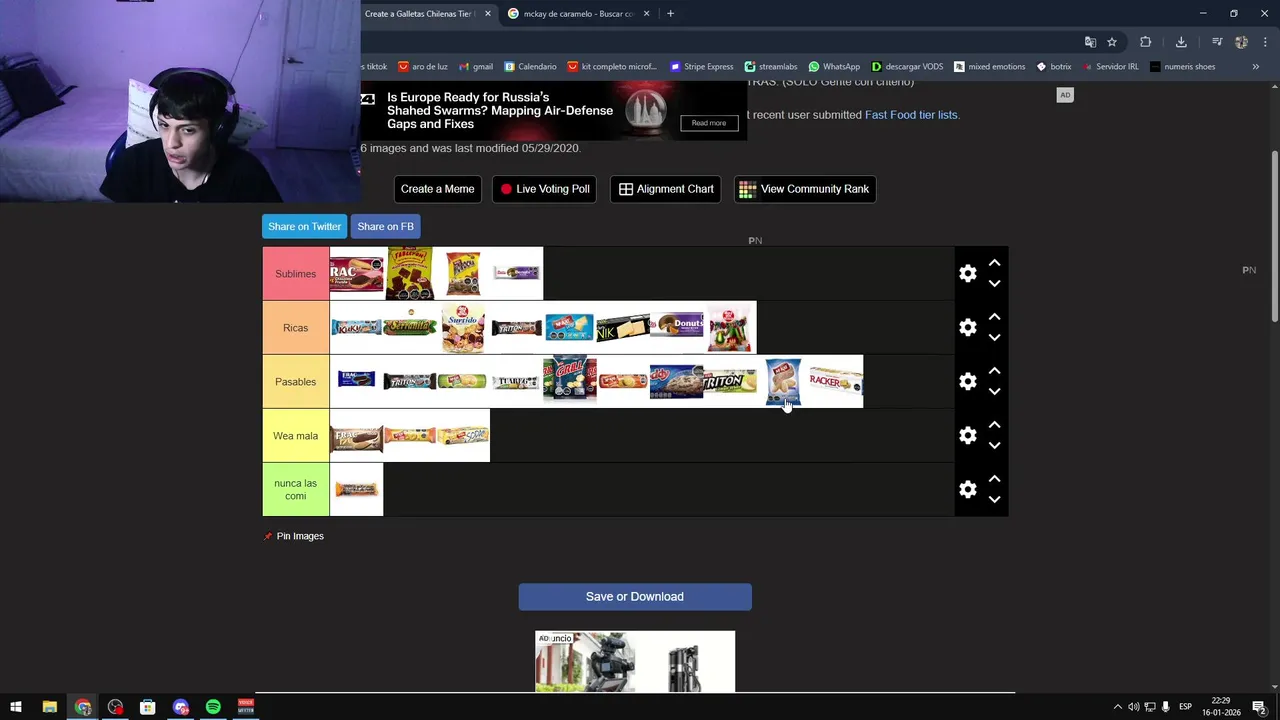Image resolution: width=1280 pixels, height=720 pixels.
Task: Open settings gear for nunca las comi tier
Action: click(x=967, y=489)
